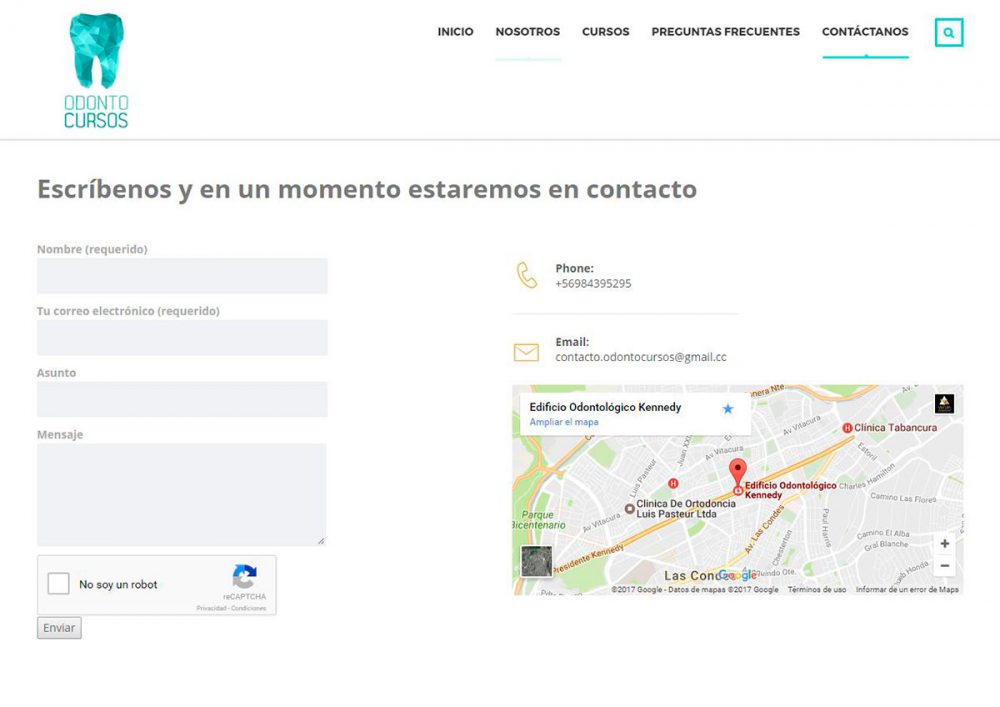
Task: Switch map to satellite view thumbnail
Action: pyautogui.click(x=536, y=561)
